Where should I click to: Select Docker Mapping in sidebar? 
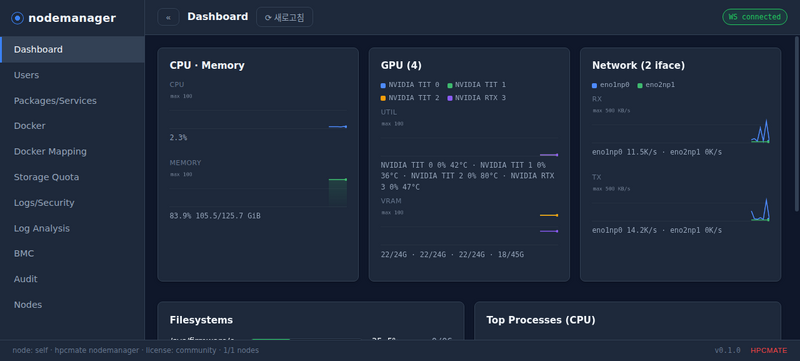[72, 151]
